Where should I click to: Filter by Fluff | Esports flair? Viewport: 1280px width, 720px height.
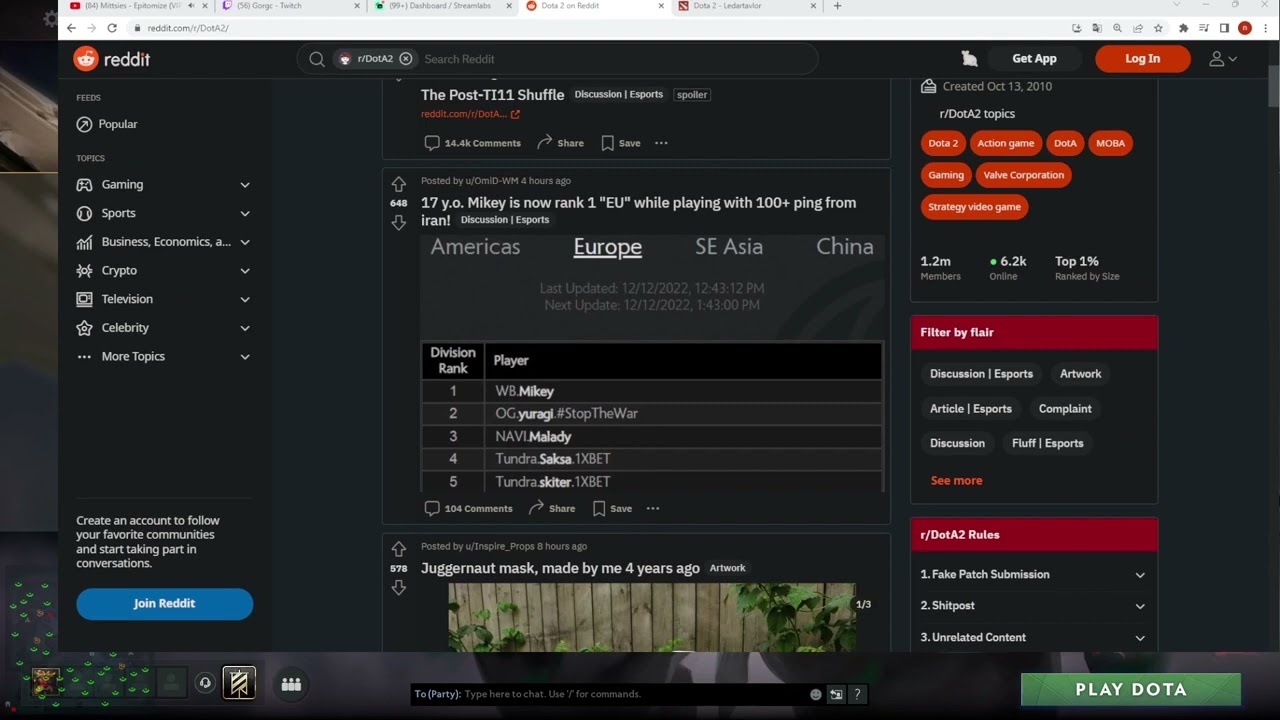click(1047, 443)
